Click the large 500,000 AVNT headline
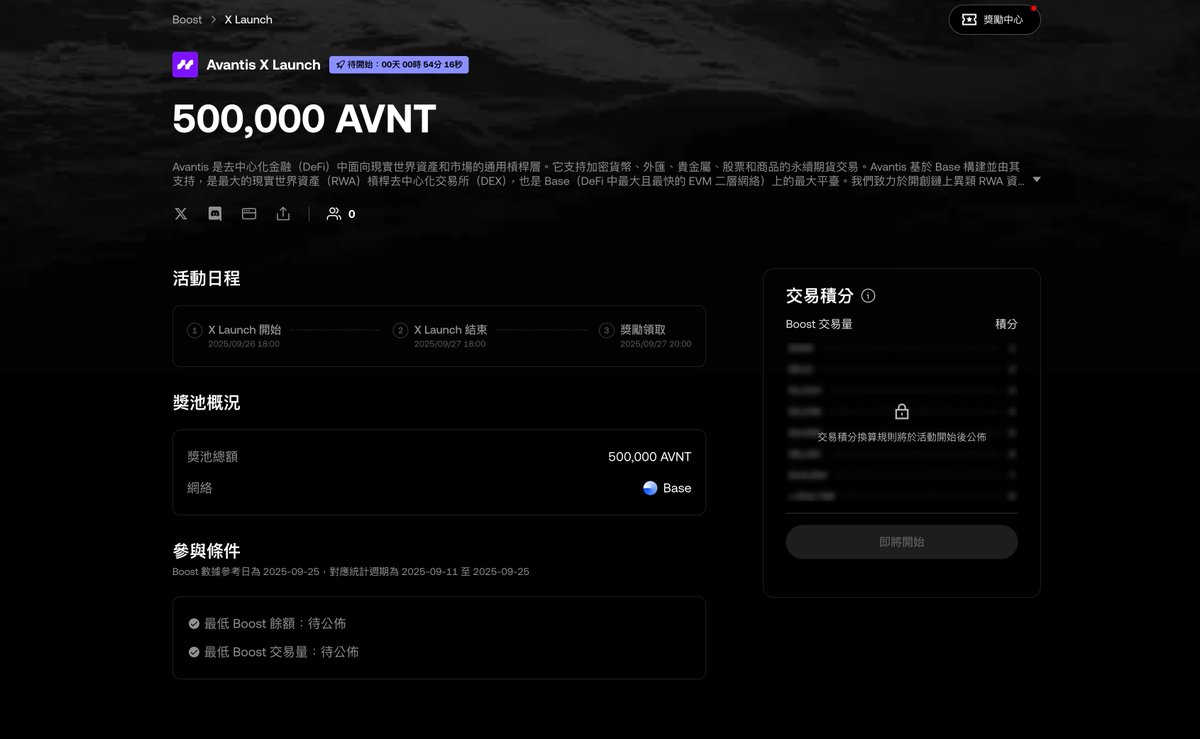The image size is (1200, 739). pos(304,119)
